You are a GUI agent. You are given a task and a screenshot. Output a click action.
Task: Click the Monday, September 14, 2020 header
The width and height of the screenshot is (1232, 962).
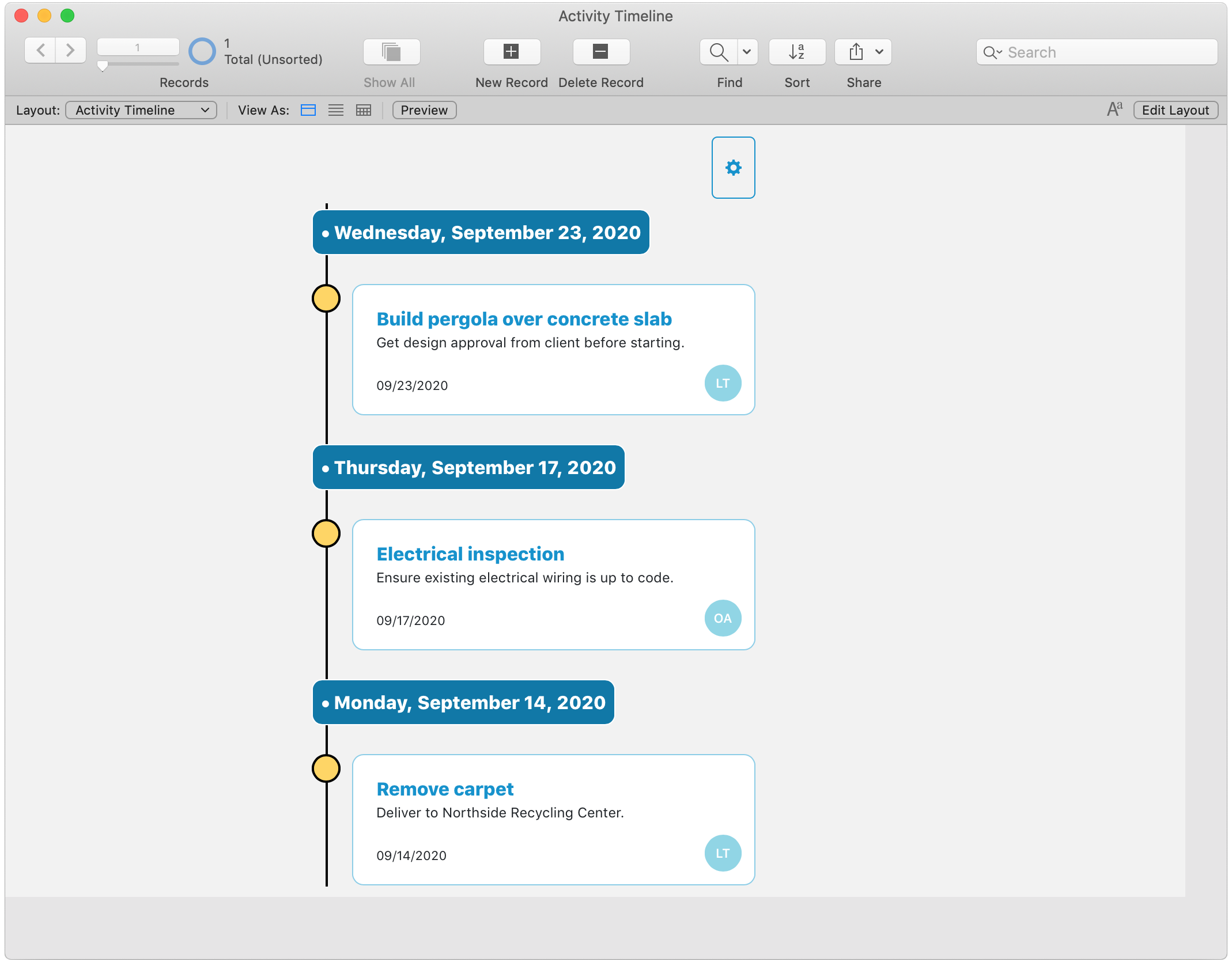[463, 702]
